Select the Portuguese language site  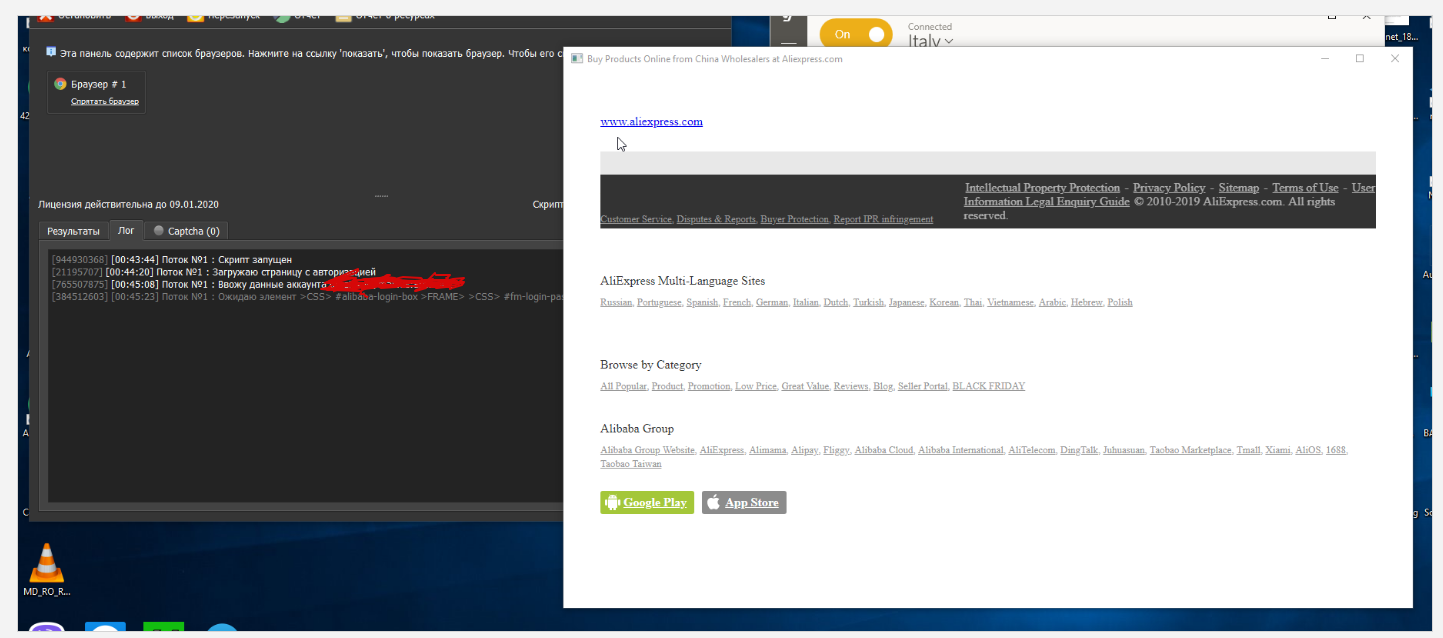pyautogui.click(x=659, y=302)
